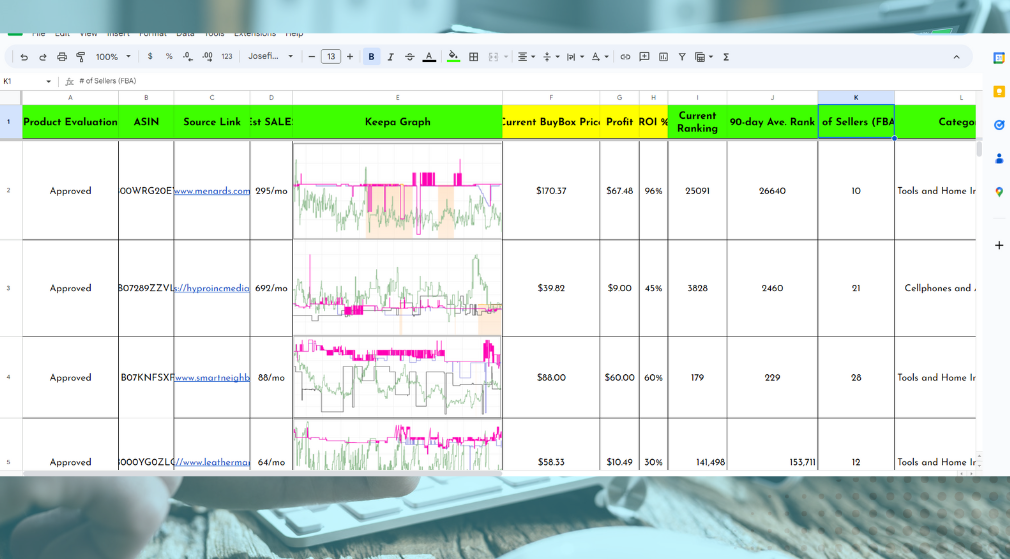The height and width of the screenshot is (559, 1010).
Task: Click the merge cells icon
Action: coord(493,57)
